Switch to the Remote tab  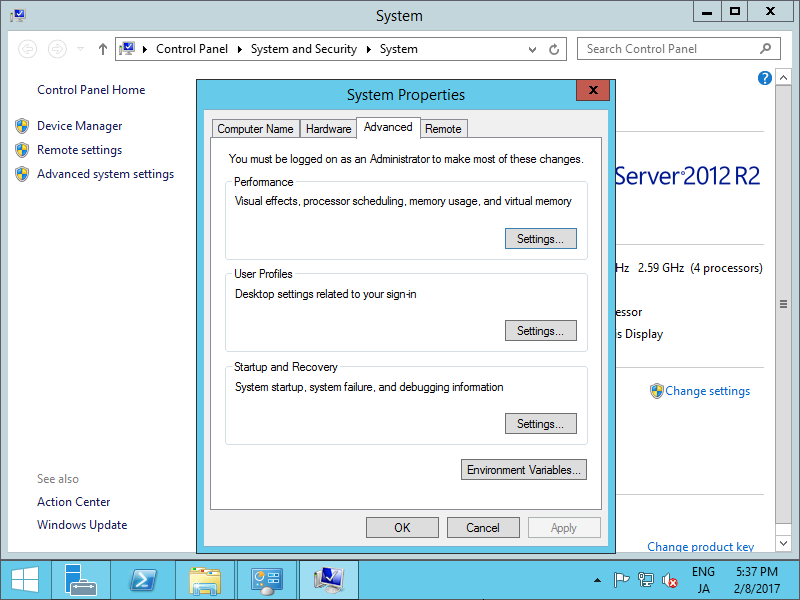tap(443, 128)
